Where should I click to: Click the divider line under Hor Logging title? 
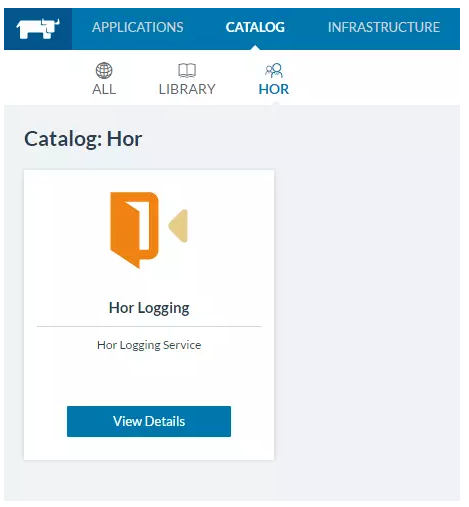(149, 327)
